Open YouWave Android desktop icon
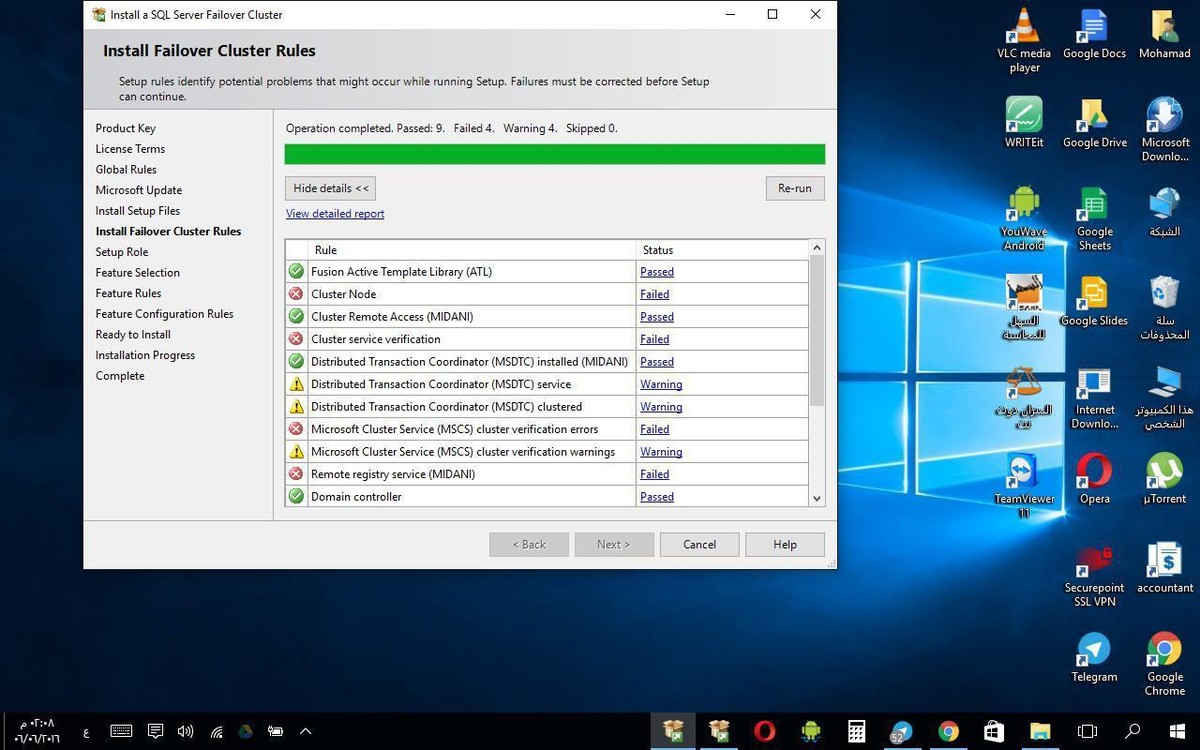 [x=1024, y=219]
